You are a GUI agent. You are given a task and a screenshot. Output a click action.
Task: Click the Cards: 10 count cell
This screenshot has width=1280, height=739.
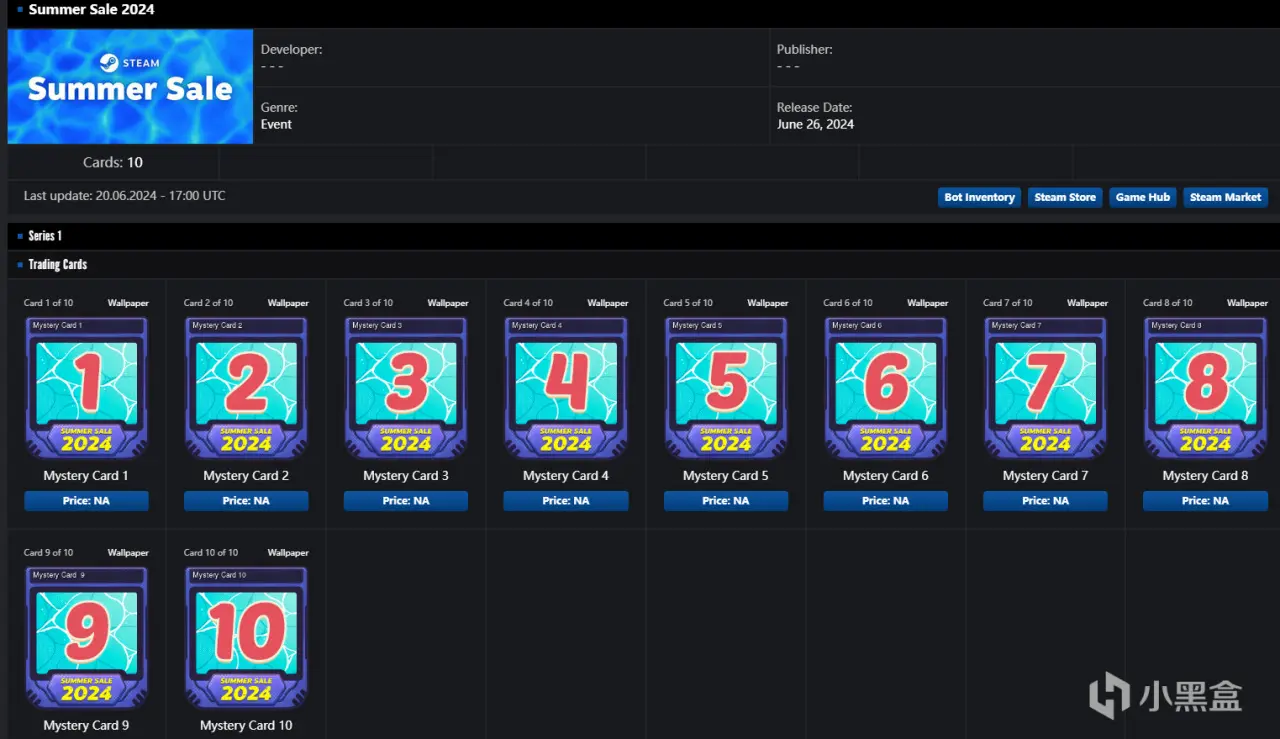pyautogui.click(x=113, y=162)
